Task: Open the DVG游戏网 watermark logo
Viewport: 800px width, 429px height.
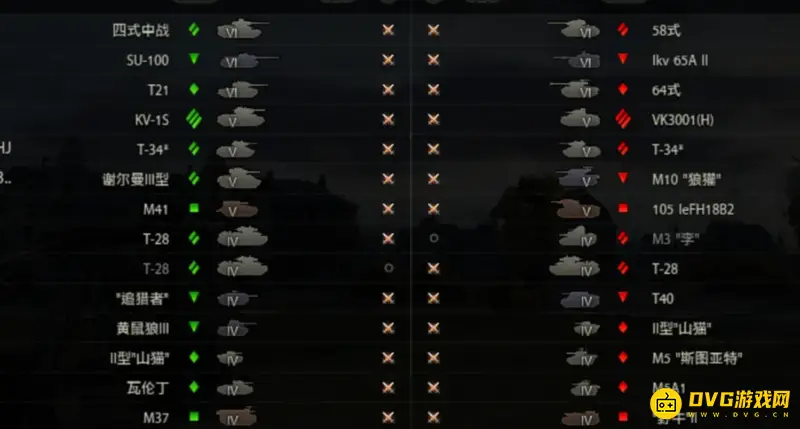Action: tap(720, 403)
